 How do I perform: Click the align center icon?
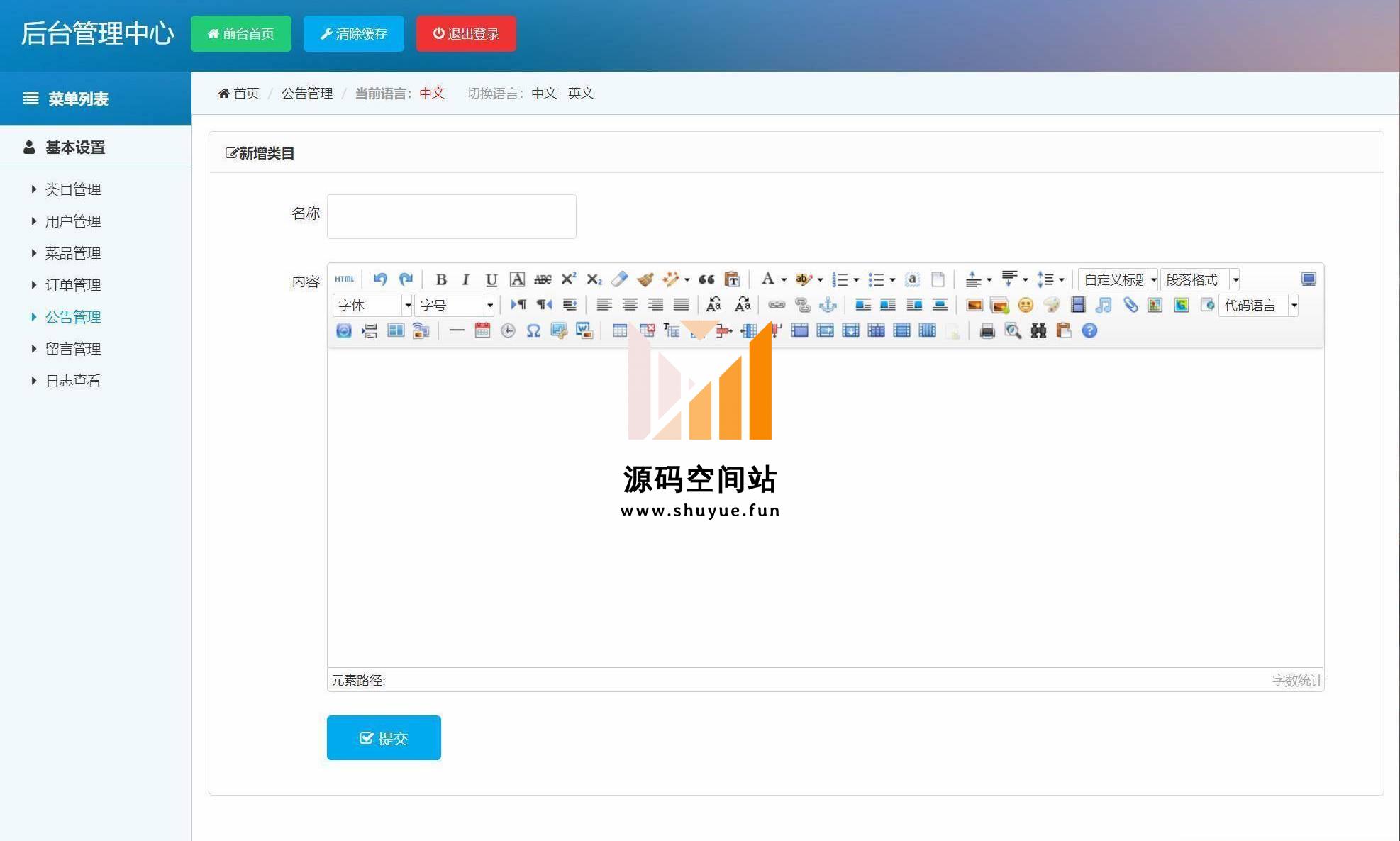(x=630, y=305)
